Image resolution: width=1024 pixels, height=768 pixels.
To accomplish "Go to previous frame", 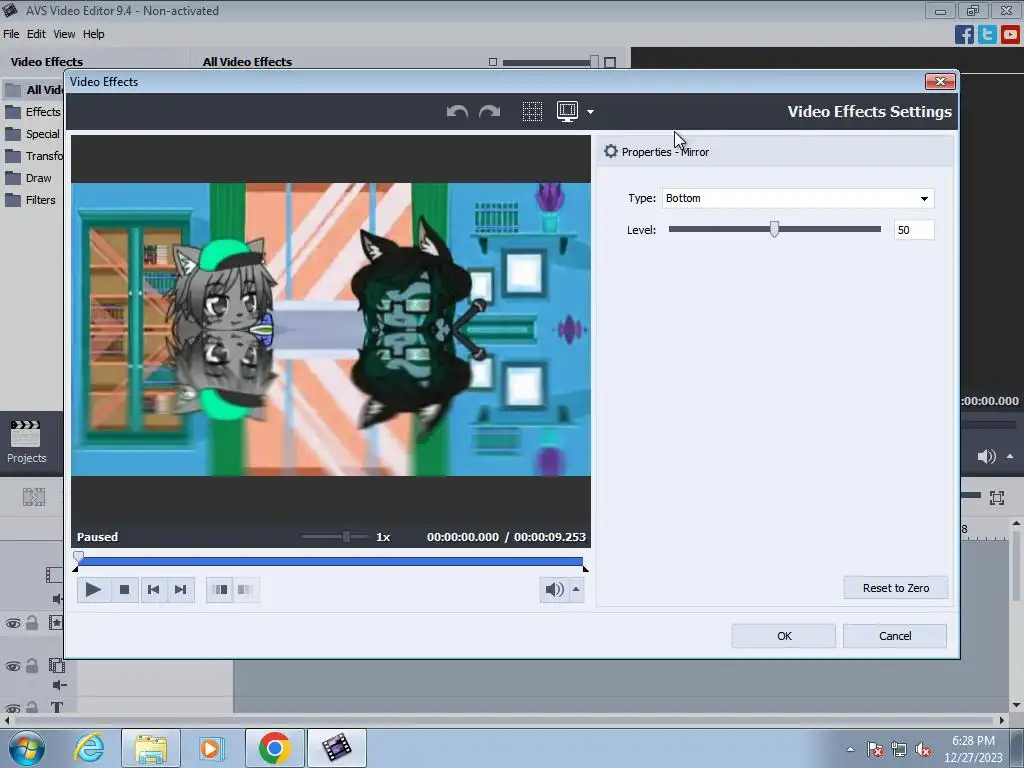I will point(153,590).
